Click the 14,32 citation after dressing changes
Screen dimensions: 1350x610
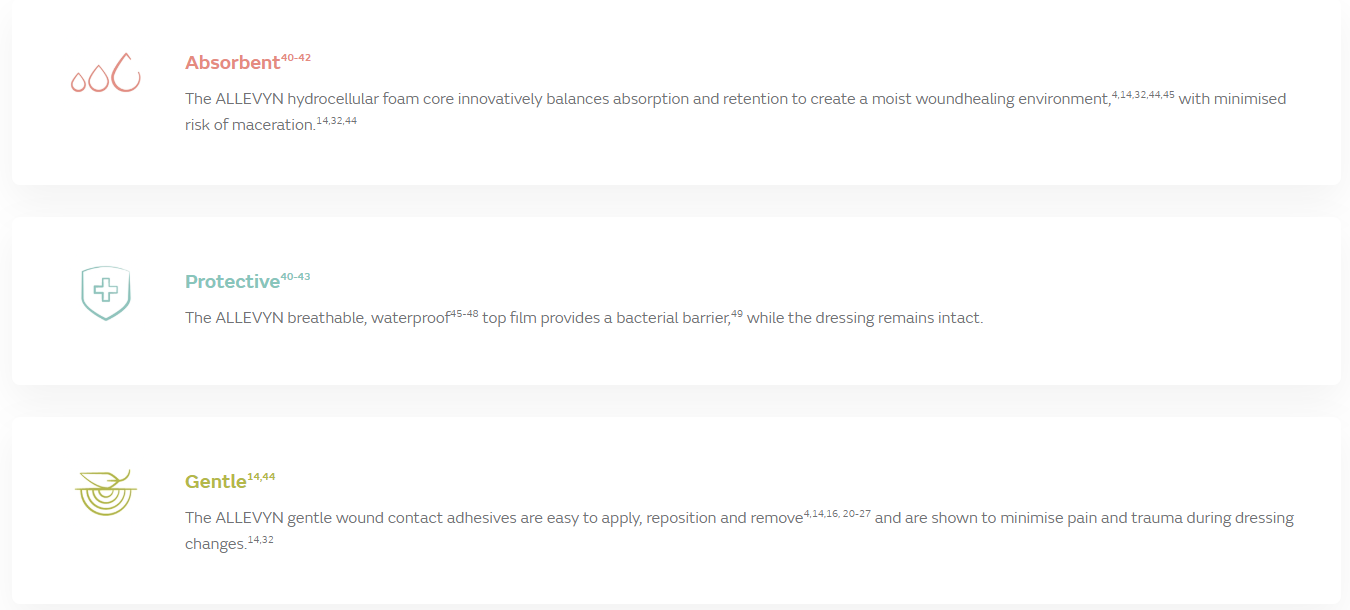[x=260, y=540]
